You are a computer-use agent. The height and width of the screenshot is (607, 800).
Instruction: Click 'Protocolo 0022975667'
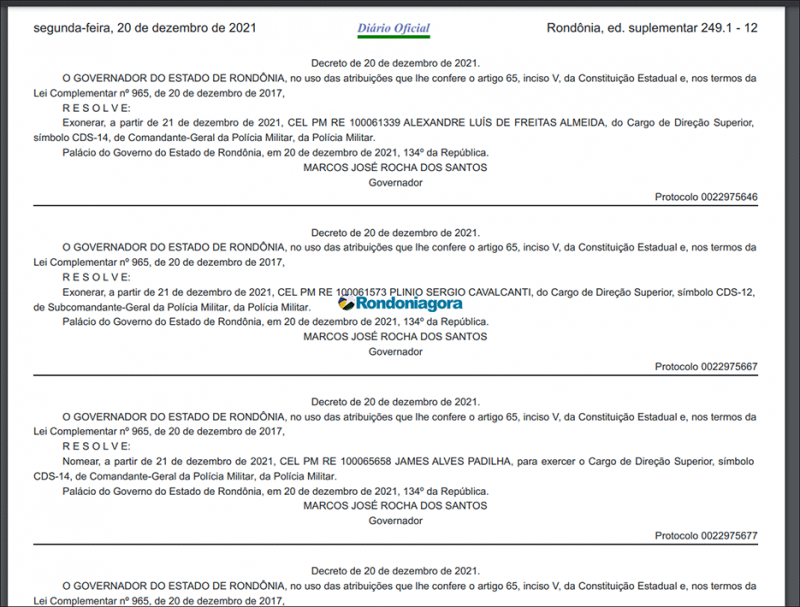[706, 366]
